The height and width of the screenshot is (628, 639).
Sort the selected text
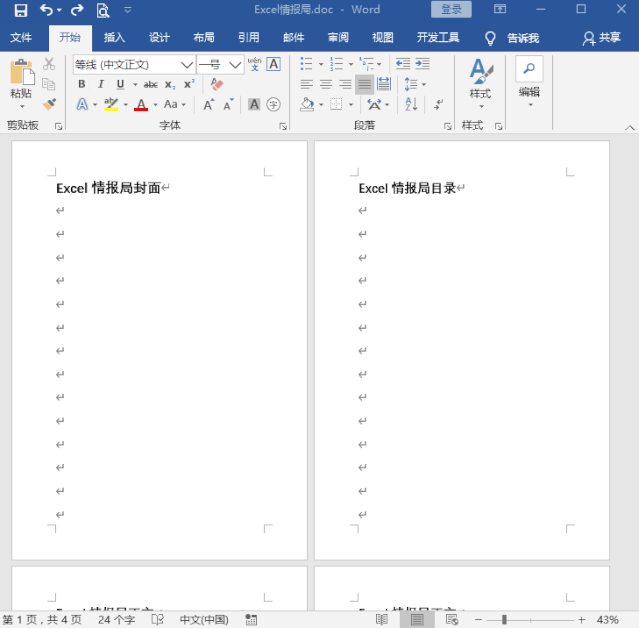[411, 104]
